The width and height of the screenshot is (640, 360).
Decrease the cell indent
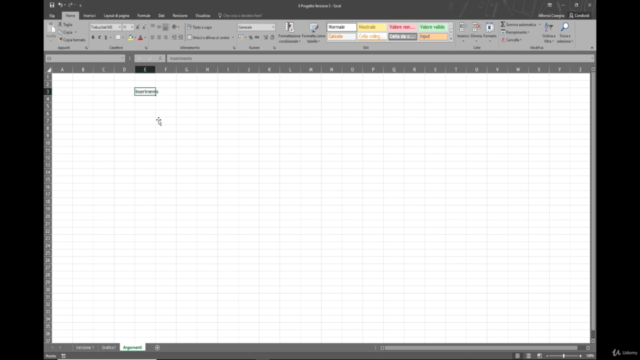click(174, 38)
